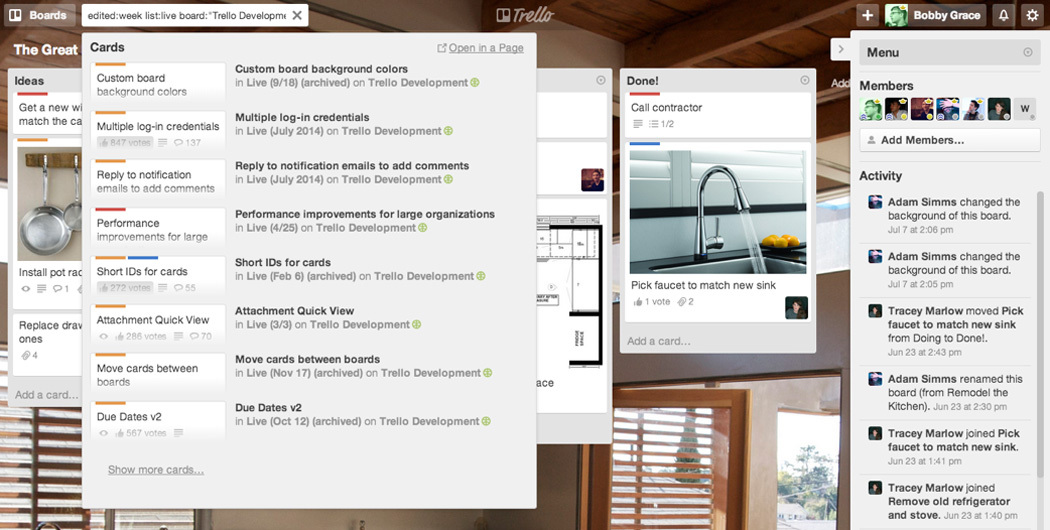Viewport: 1050px width, 530px height.
Task: Click the Open in a Page icon link
Action: [x=442, y=48]
